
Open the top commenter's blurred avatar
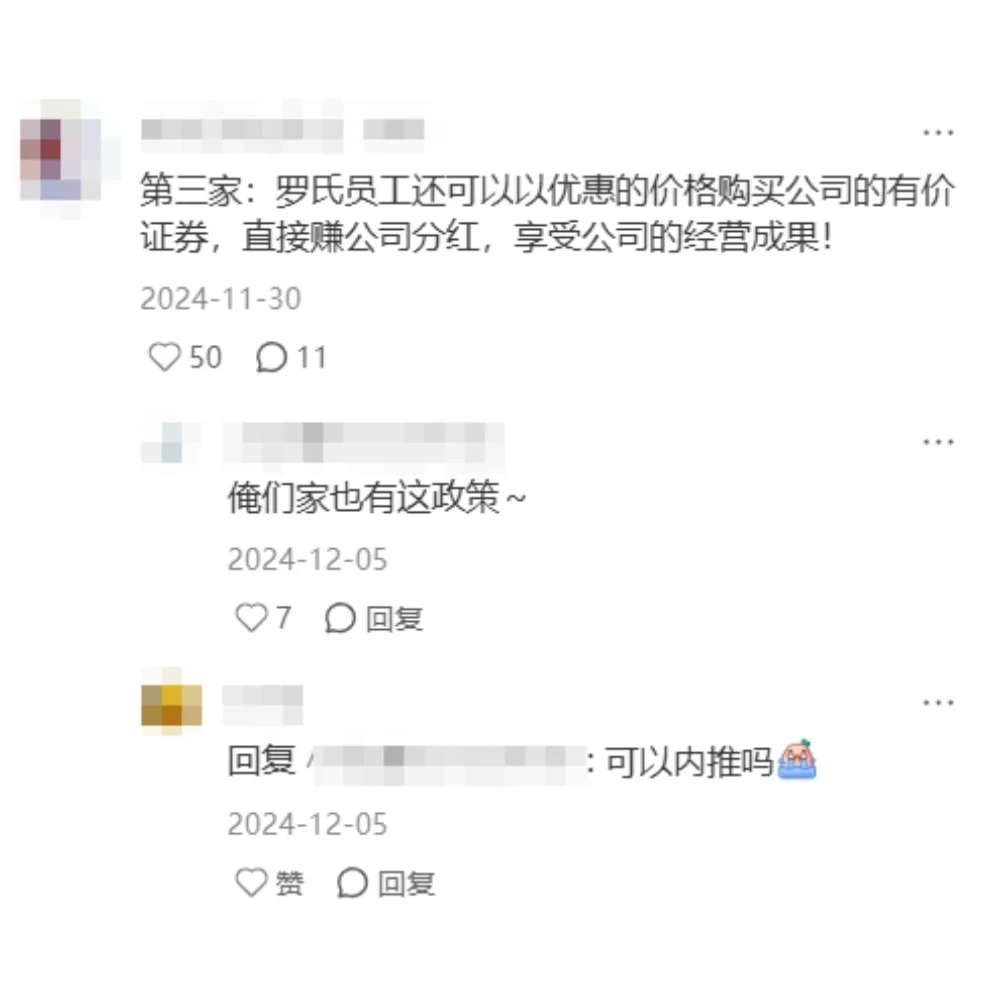coord(61,159)
